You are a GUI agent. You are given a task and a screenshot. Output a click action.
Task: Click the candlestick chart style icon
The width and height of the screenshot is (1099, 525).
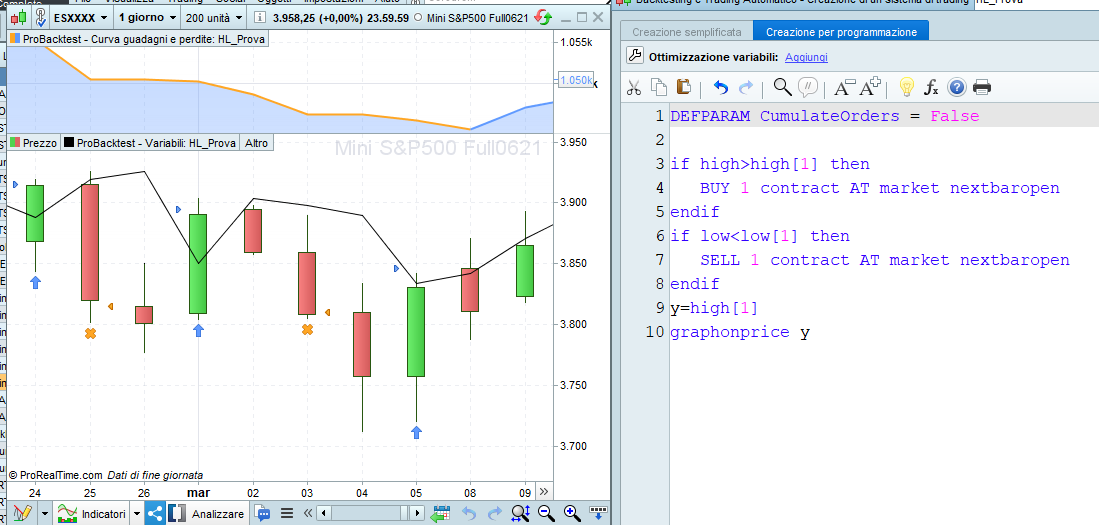click(19, 17)
